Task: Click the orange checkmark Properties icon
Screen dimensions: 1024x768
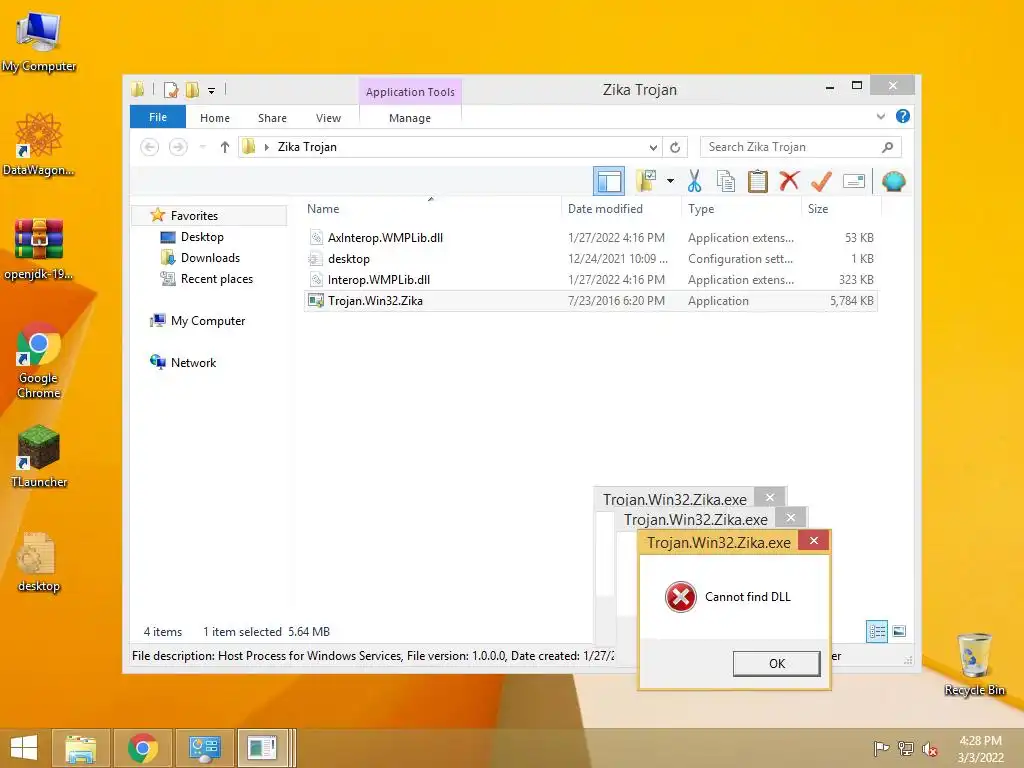Action: (x=821, y=181)
